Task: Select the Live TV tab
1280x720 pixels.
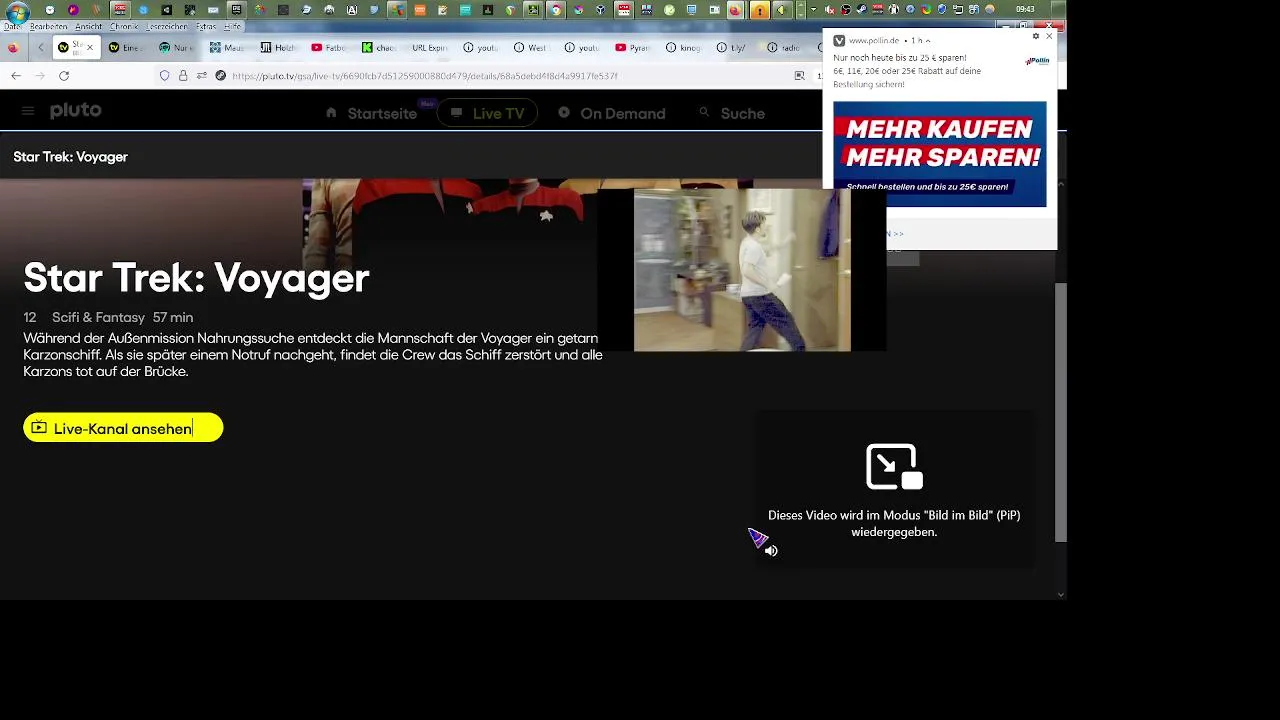Action: [487, 113]
